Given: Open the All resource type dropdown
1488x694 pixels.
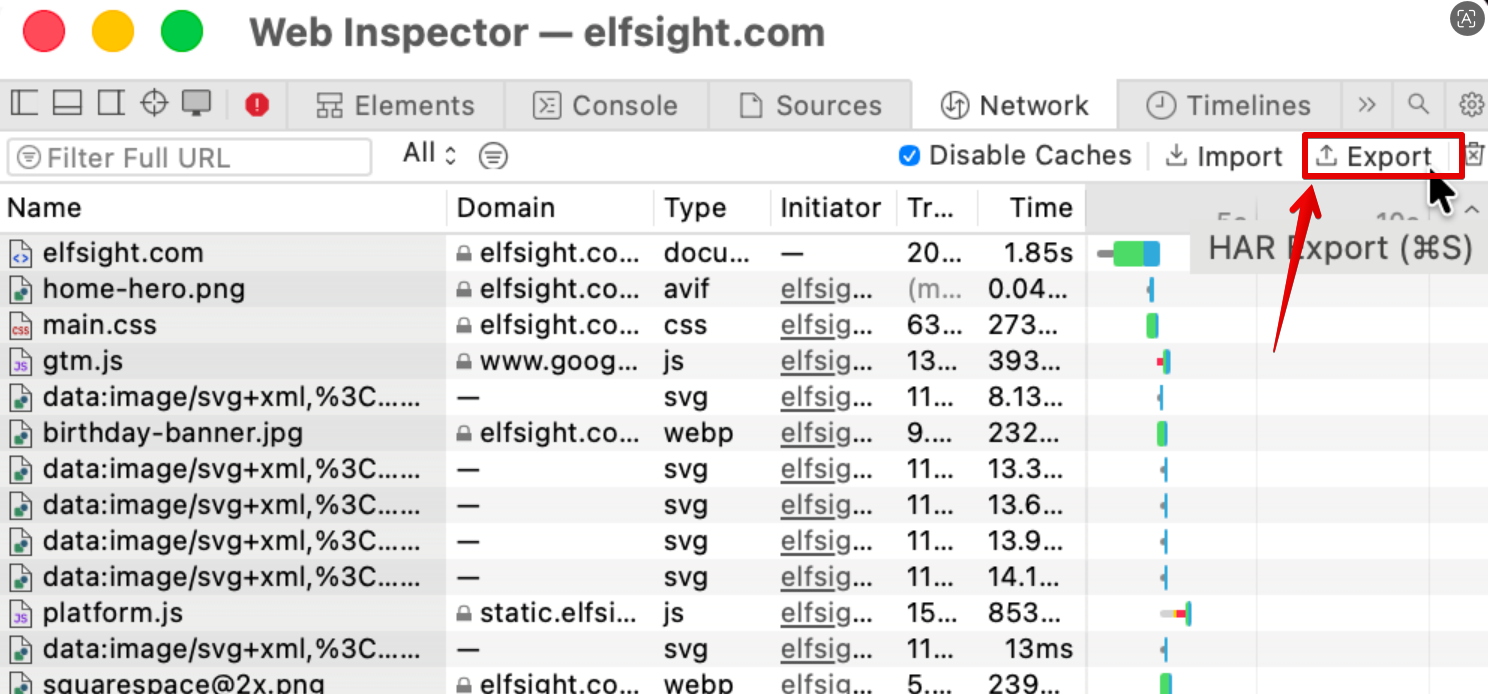Looking at the screenshot, I should point(429,154).
